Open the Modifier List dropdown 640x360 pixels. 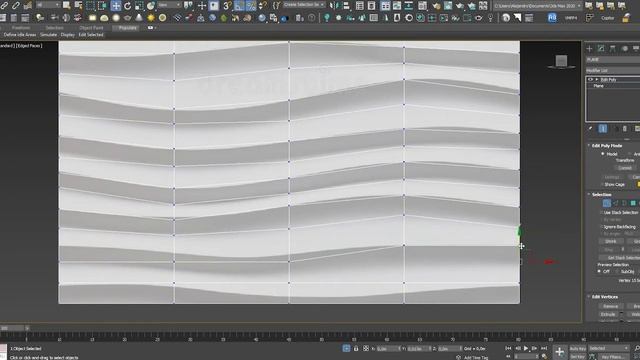point(613,70)
